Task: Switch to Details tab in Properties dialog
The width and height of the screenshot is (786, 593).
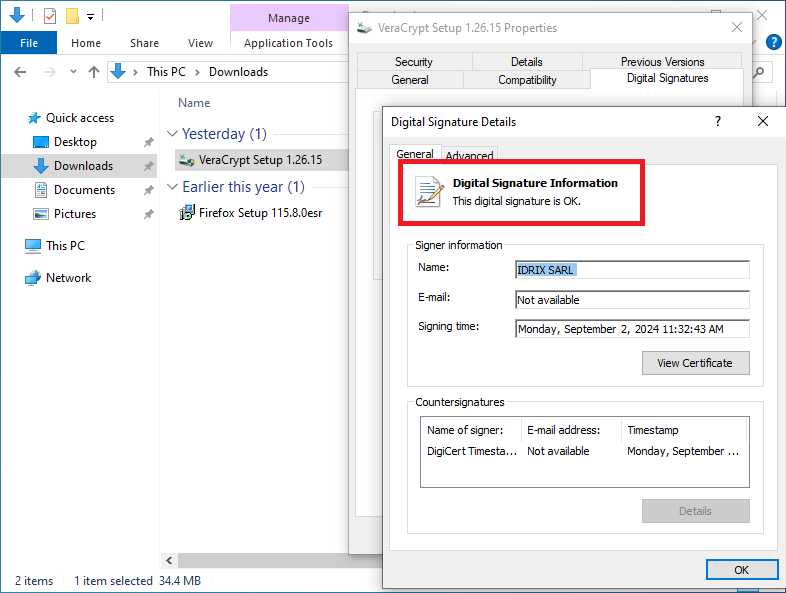Action: tap(526, 62)
